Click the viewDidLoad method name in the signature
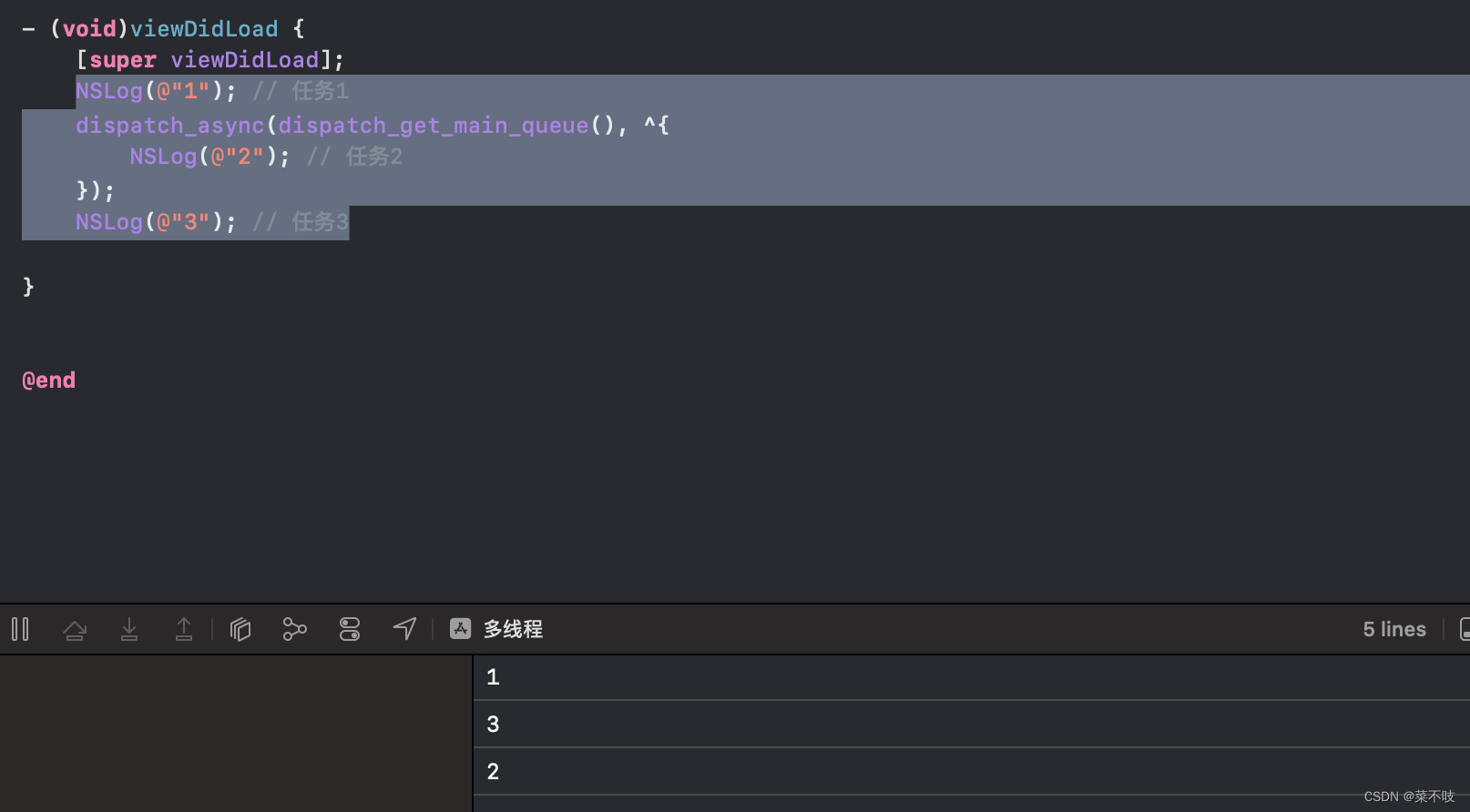The image size is (1470, 812). 204,29
